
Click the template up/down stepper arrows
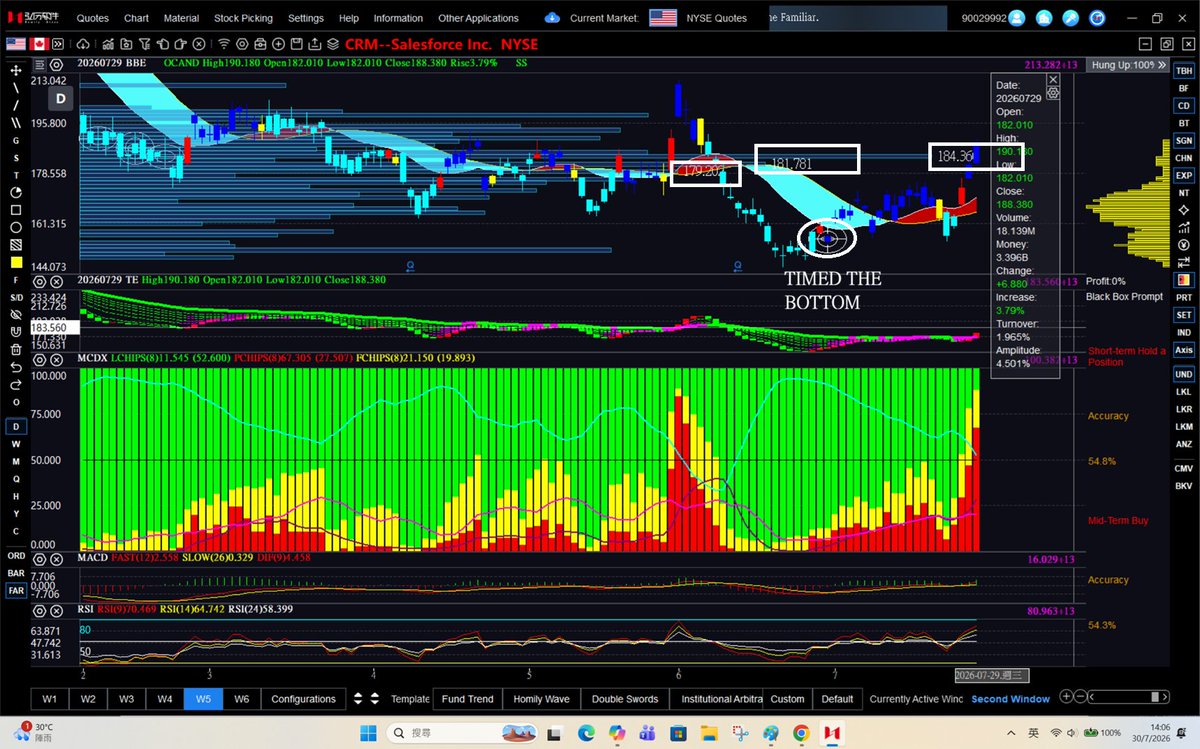click(374, 699)
